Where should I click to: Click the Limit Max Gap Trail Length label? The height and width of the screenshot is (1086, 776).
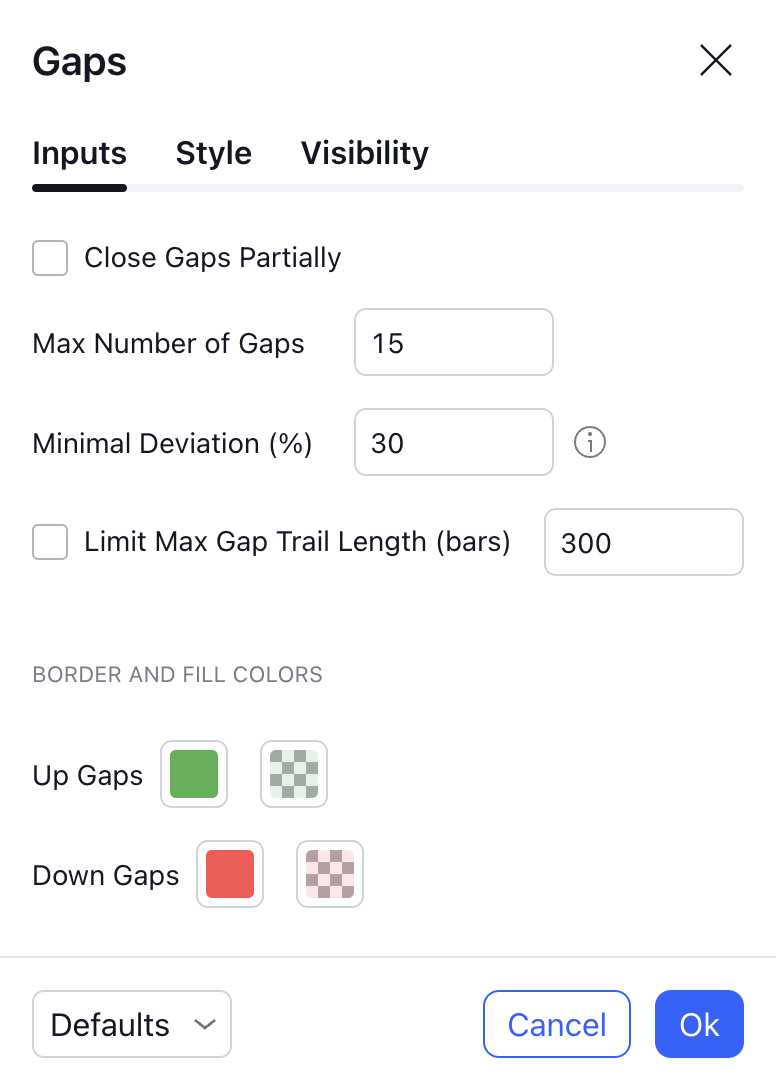click(297, 542)
